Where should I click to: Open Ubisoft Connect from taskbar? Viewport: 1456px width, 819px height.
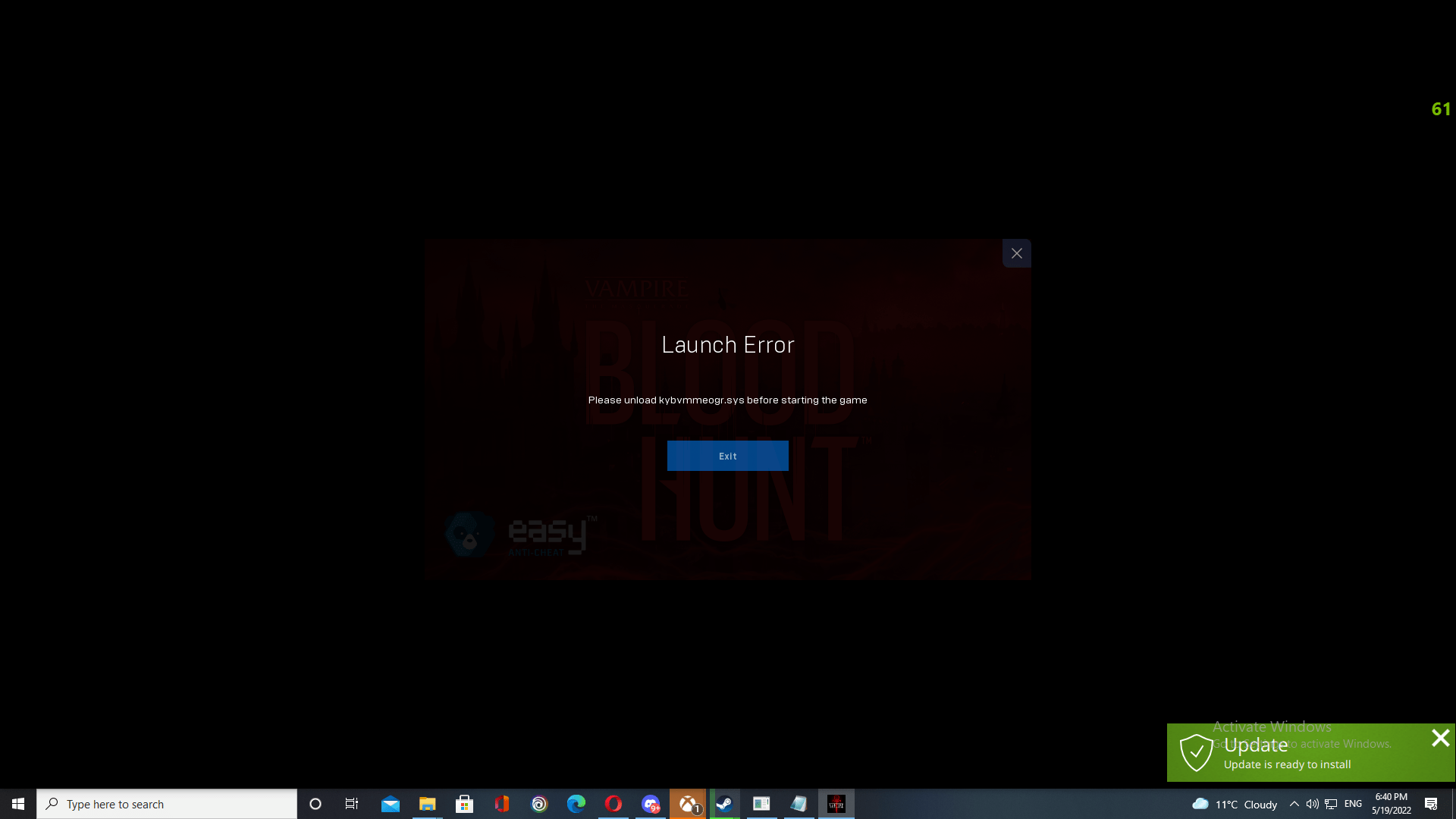pyautogui.click(x=538, y=804)
